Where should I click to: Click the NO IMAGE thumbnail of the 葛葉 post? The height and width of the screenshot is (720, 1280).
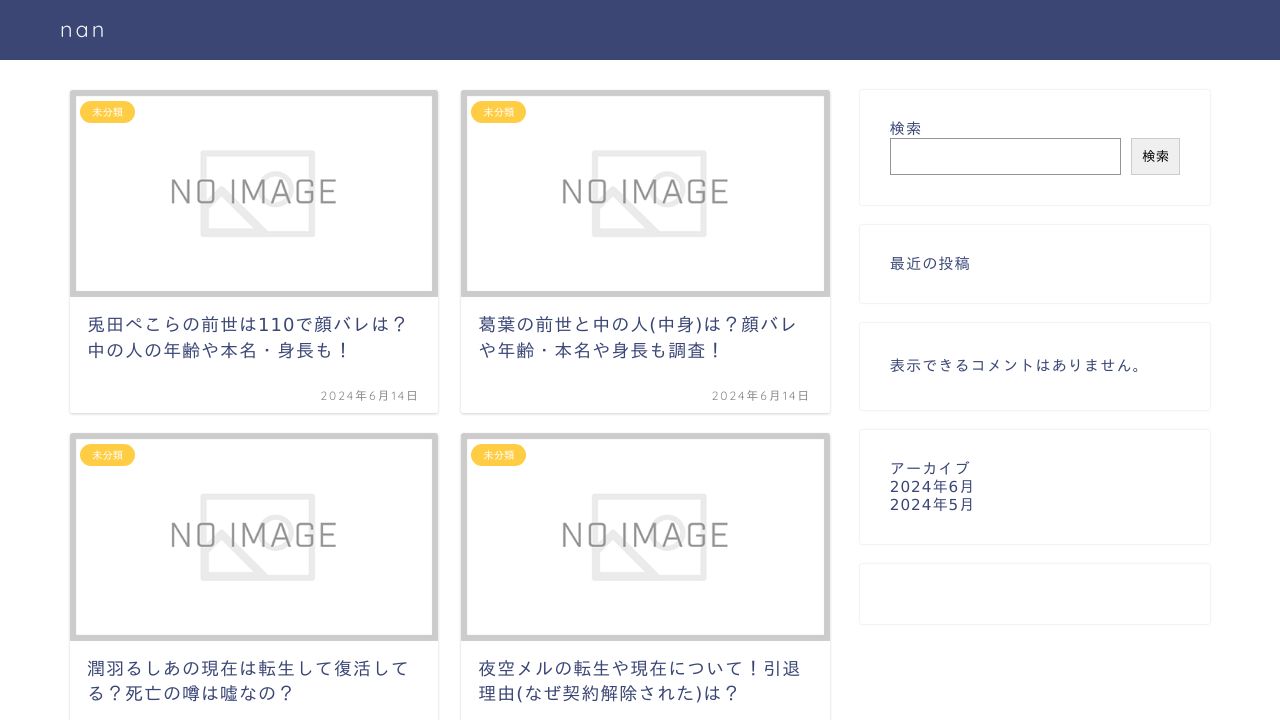[x=645, y=193]
